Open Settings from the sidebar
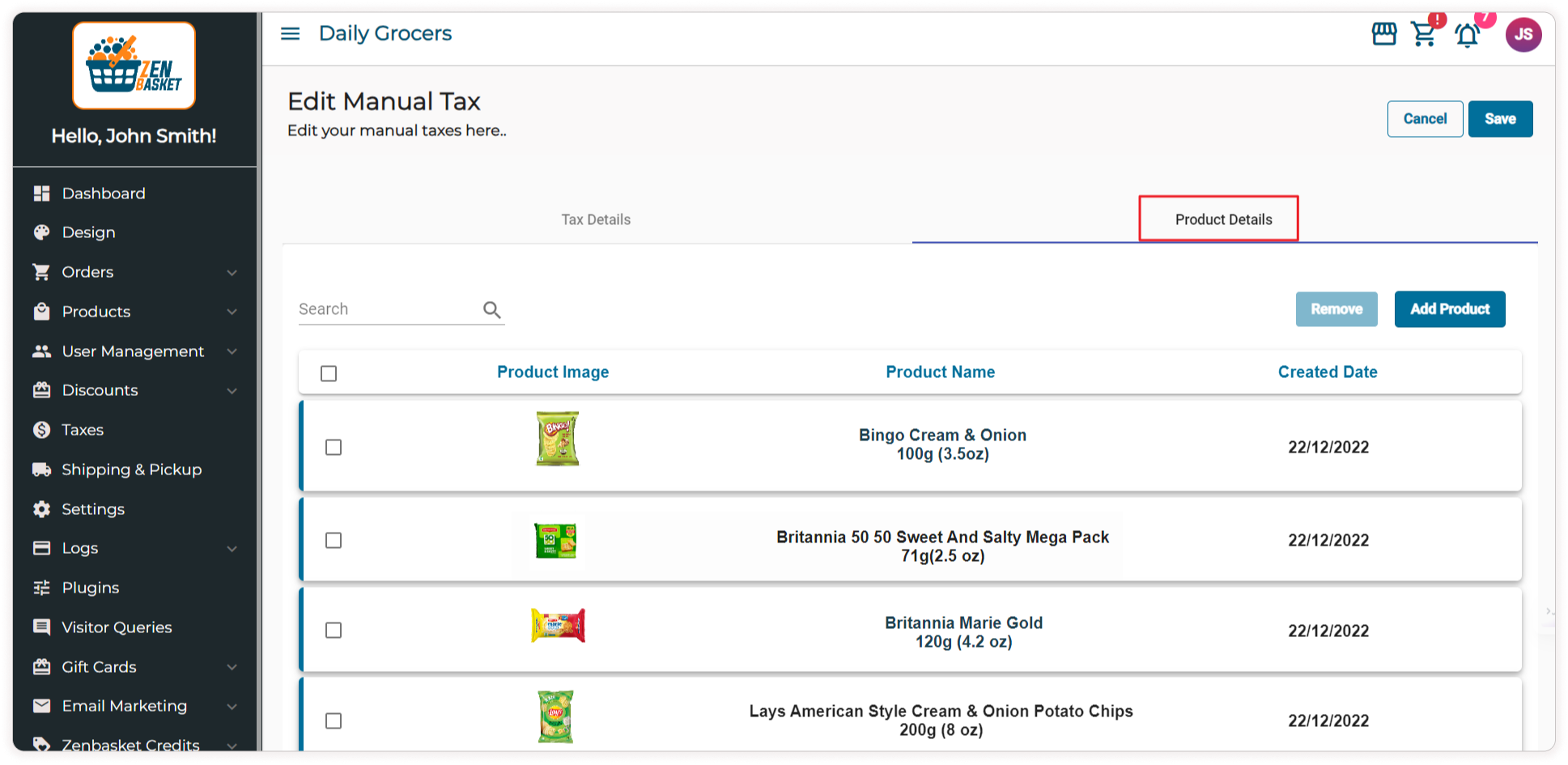Viewport: 1568px width, 765px height. click(93, 509)
